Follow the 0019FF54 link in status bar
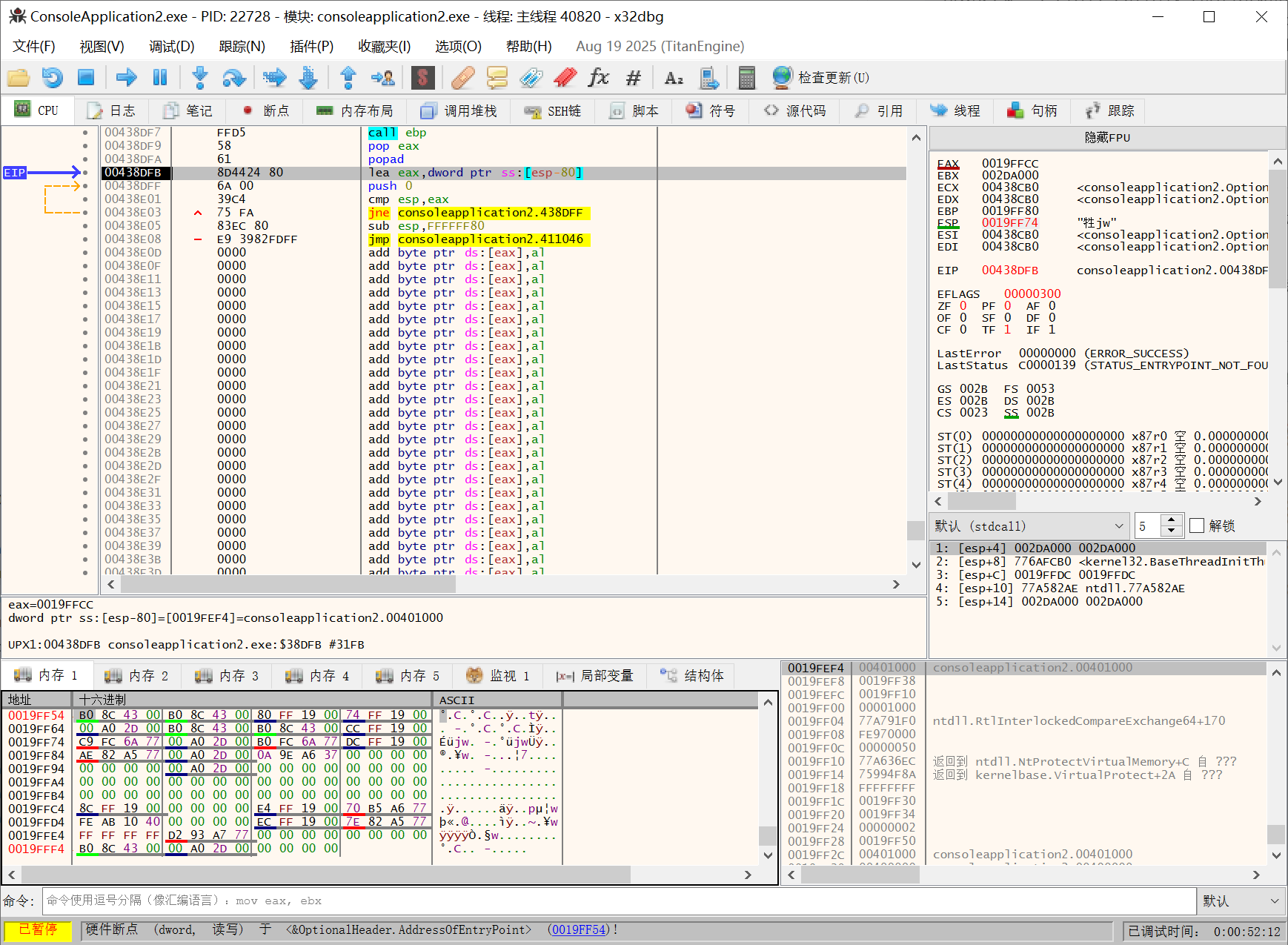 click(x=578, y=929)
